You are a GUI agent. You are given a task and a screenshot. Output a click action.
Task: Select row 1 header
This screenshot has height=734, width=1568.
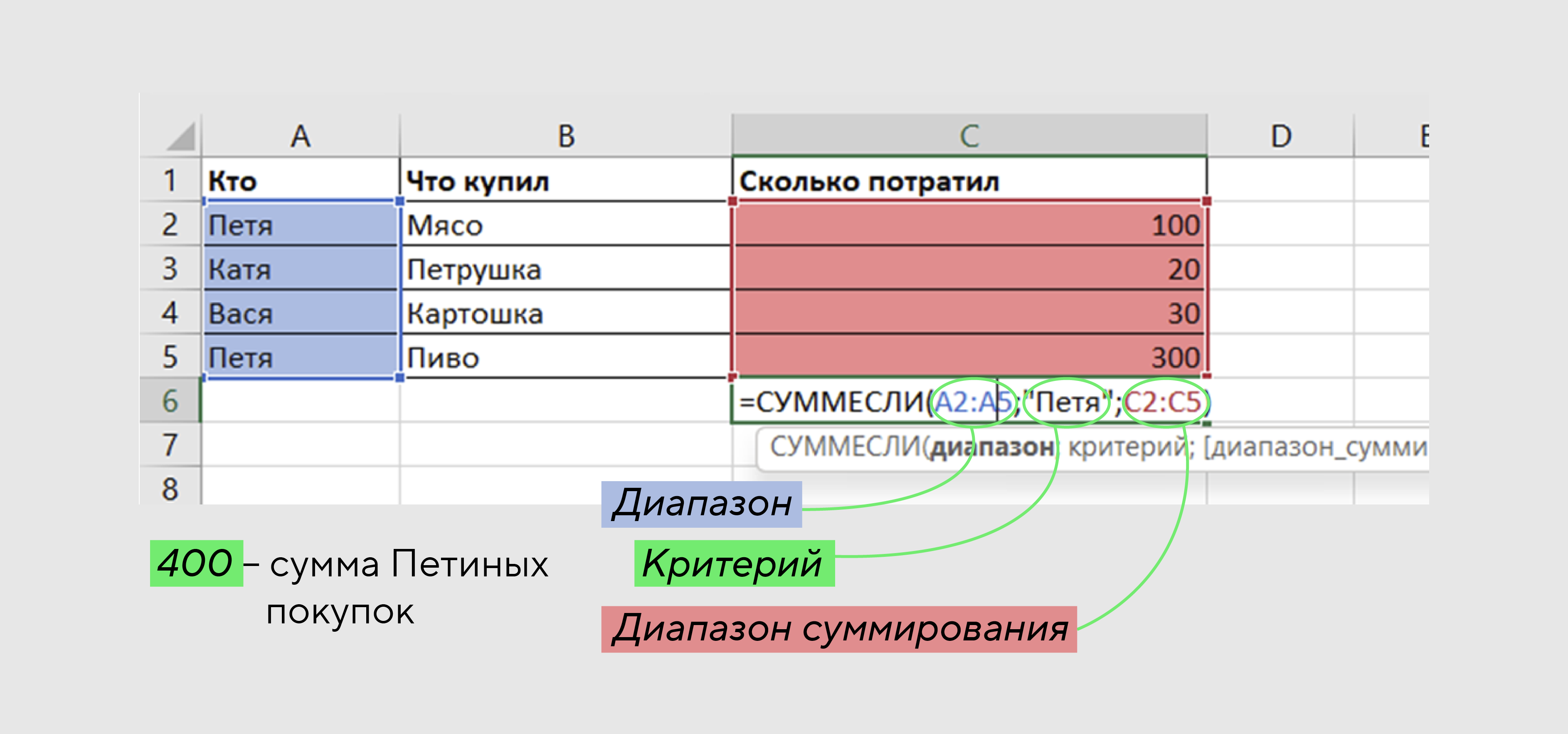pyautogui.click(x=170, y=181)
